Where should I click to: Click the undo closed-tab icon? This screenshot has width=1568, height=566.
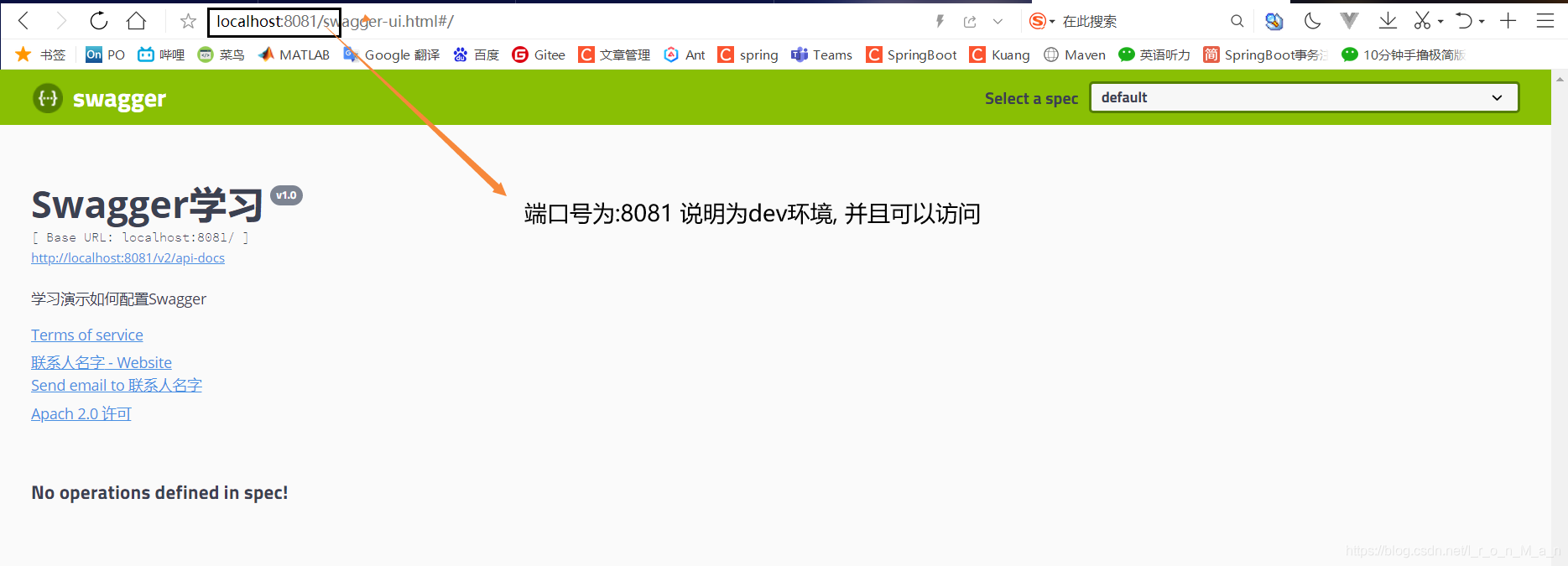click(x=1464, y=21)
